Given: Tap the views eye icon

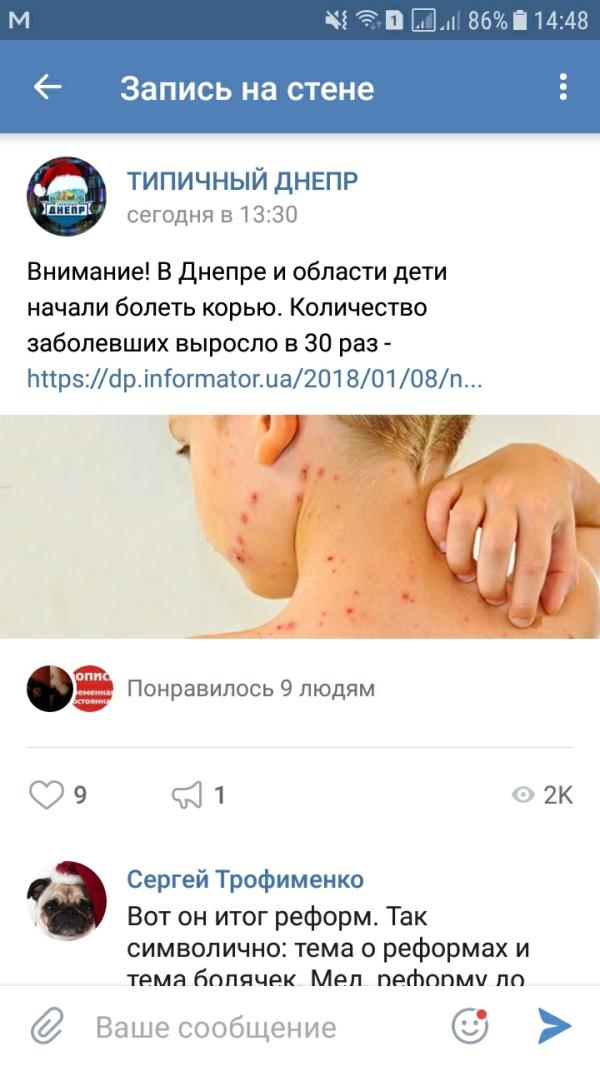Looking at the screenshot, I should (523, 795).
